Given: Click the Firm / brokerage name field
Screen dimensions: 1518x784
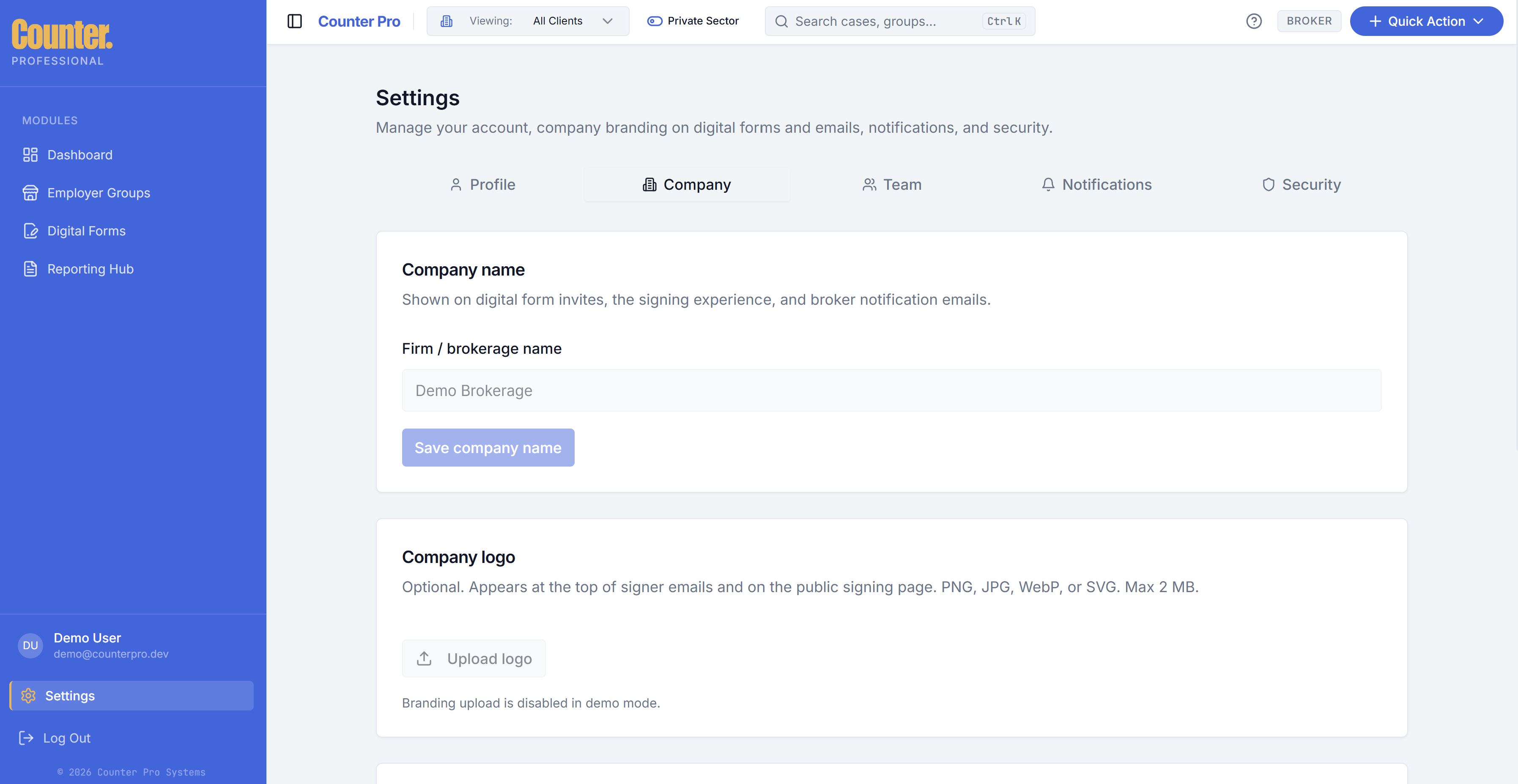Looking at the screenshot, I should tap(891, 391).
